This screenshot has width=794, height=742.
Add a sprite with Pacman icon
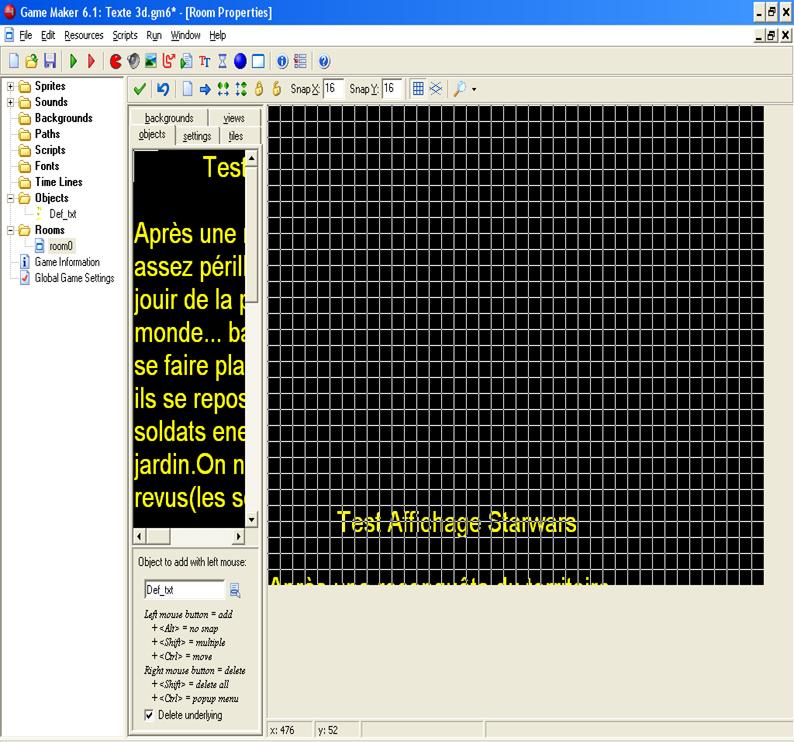pyautogui.click(x=115, y=61)
